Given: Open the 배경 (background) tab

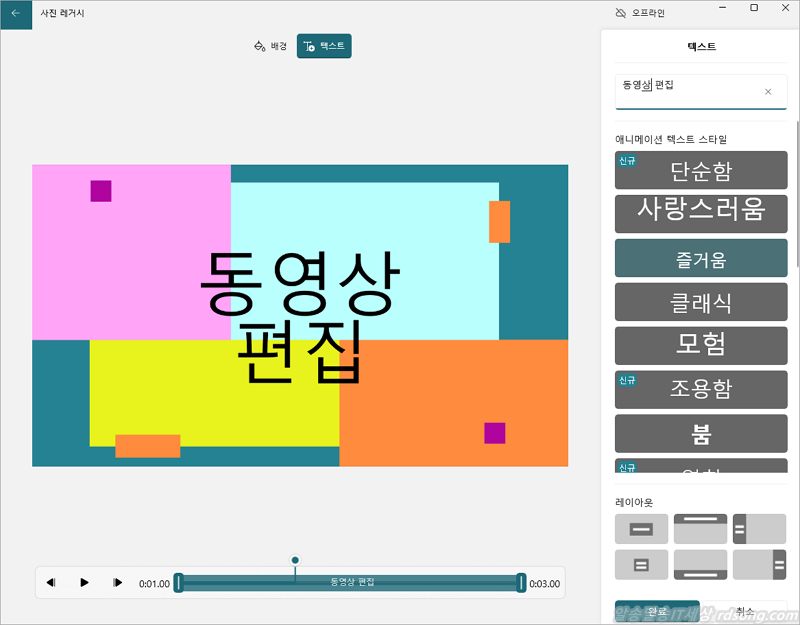Looking at the screenshot, I should [x=271, y=46].
